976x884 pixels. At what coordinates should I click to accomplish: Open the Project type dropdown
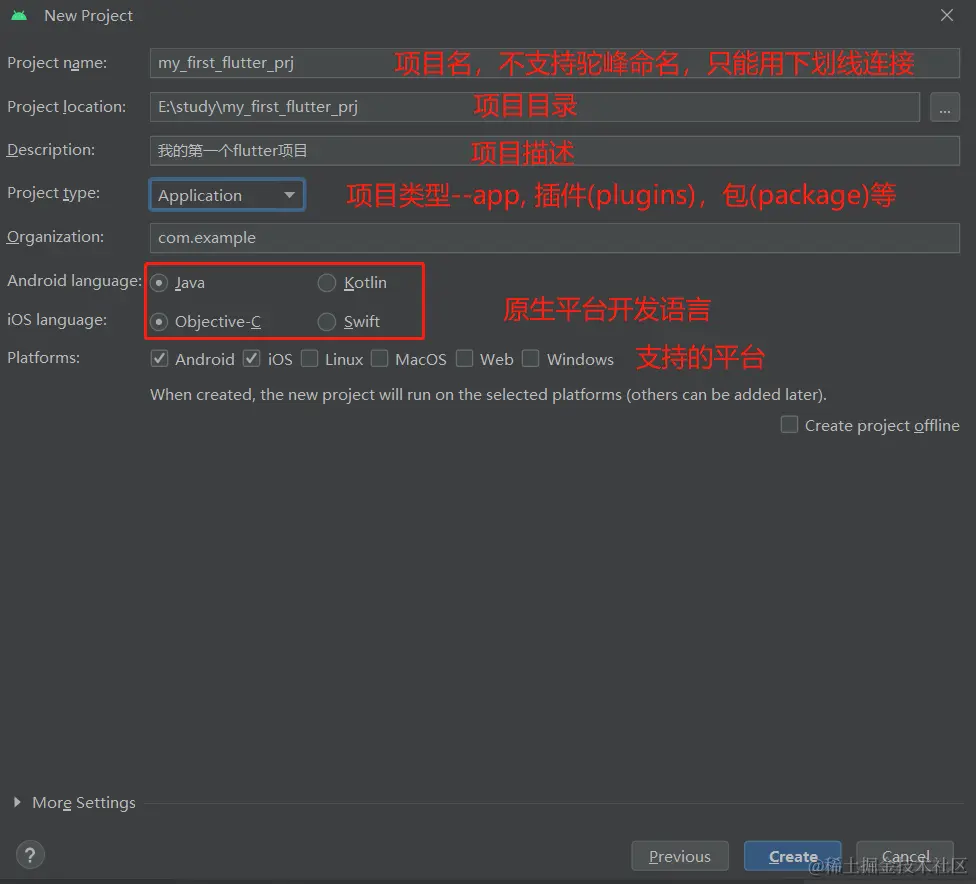coord(227,195)
